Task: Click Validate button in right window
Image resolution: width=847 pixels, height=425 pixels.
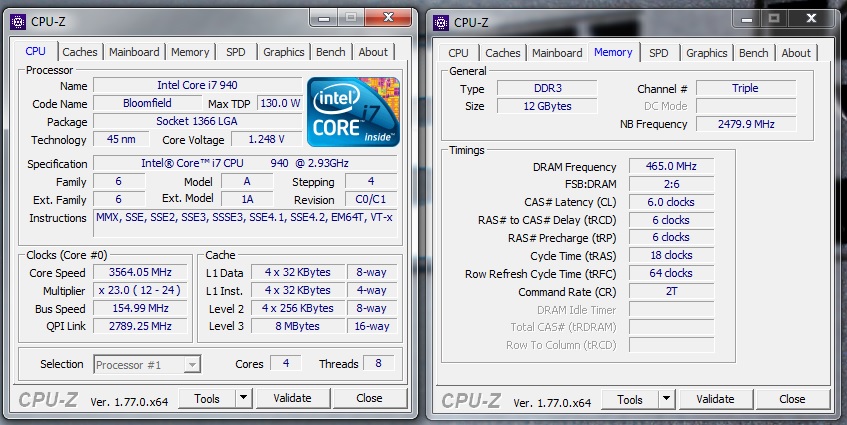Action: click(715, 400)
